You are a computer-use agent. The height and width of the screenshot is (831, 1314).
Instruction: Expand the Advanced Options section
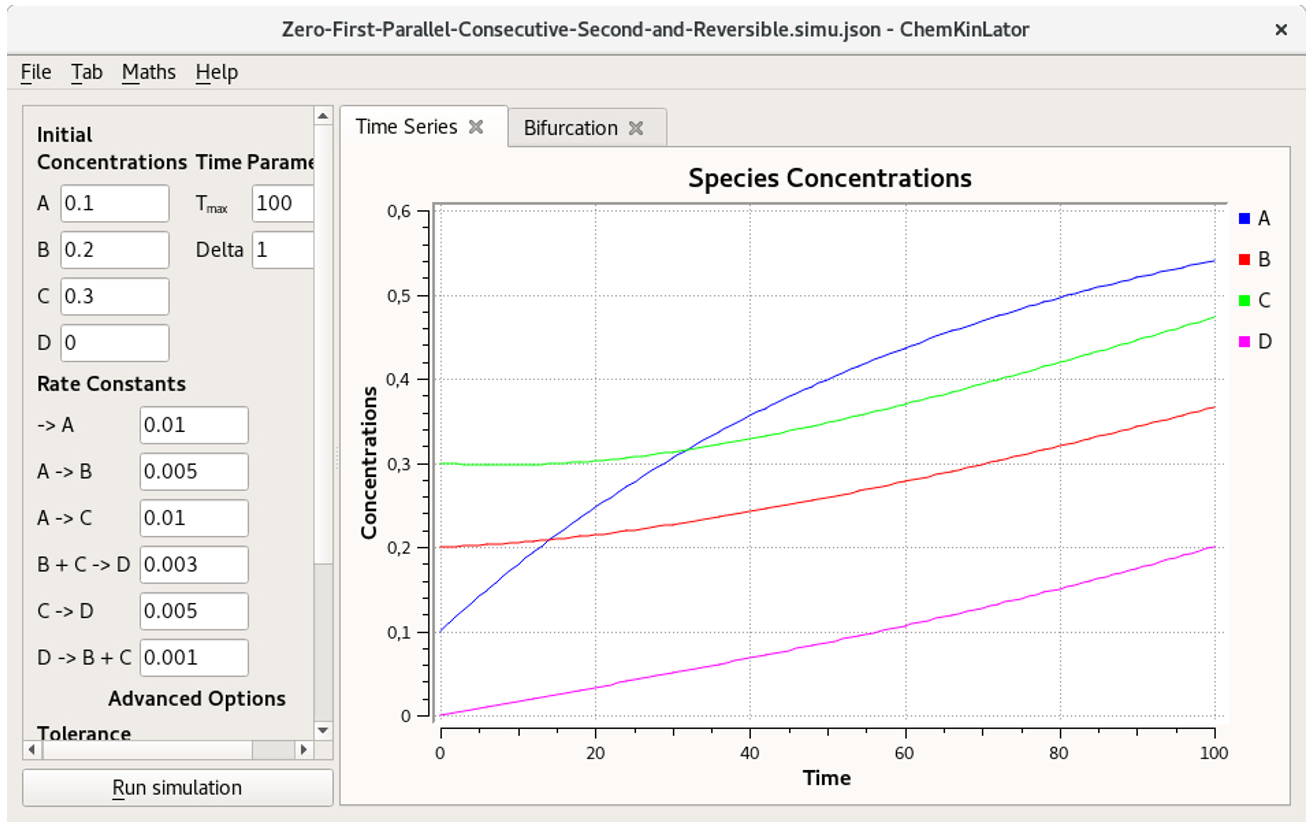tap(197, 698)
